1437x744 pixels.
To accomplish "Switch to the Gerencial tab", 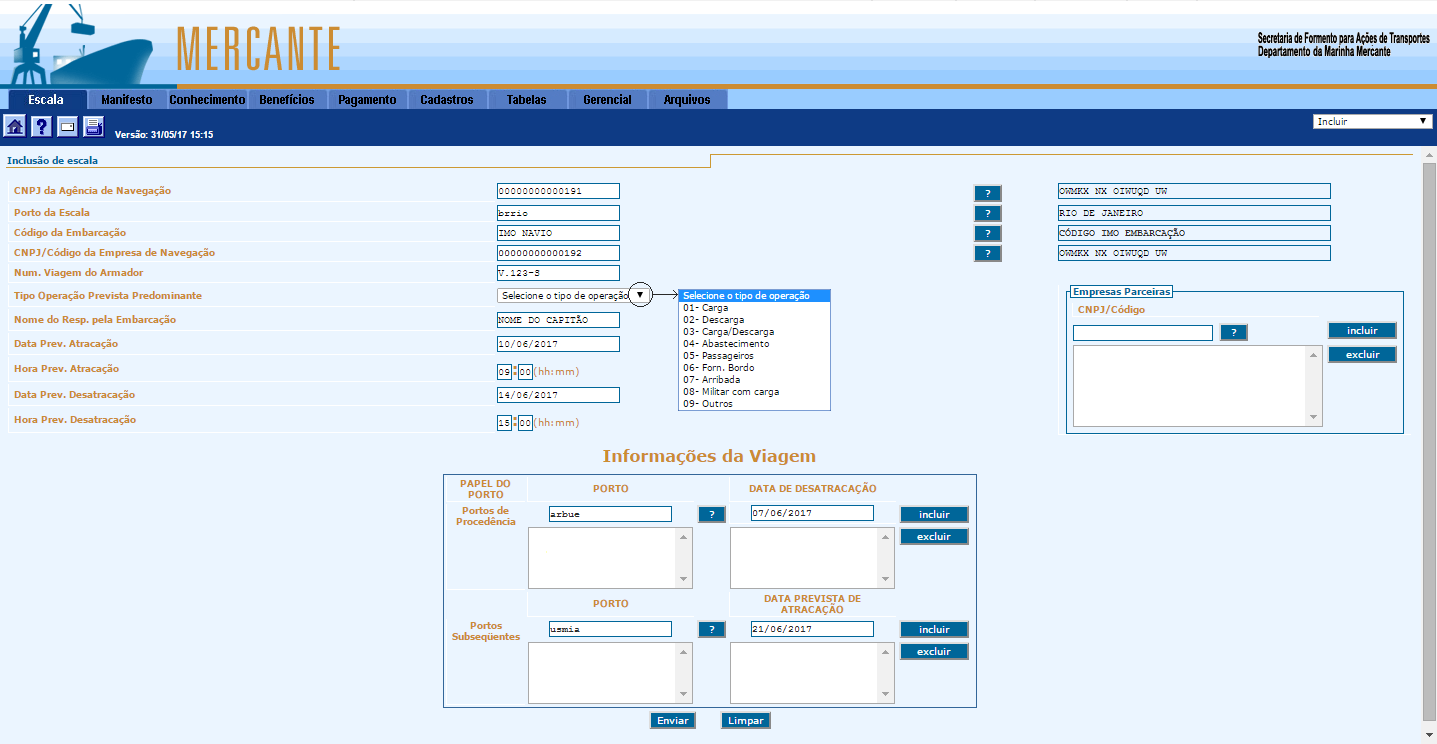I will 607,100.
